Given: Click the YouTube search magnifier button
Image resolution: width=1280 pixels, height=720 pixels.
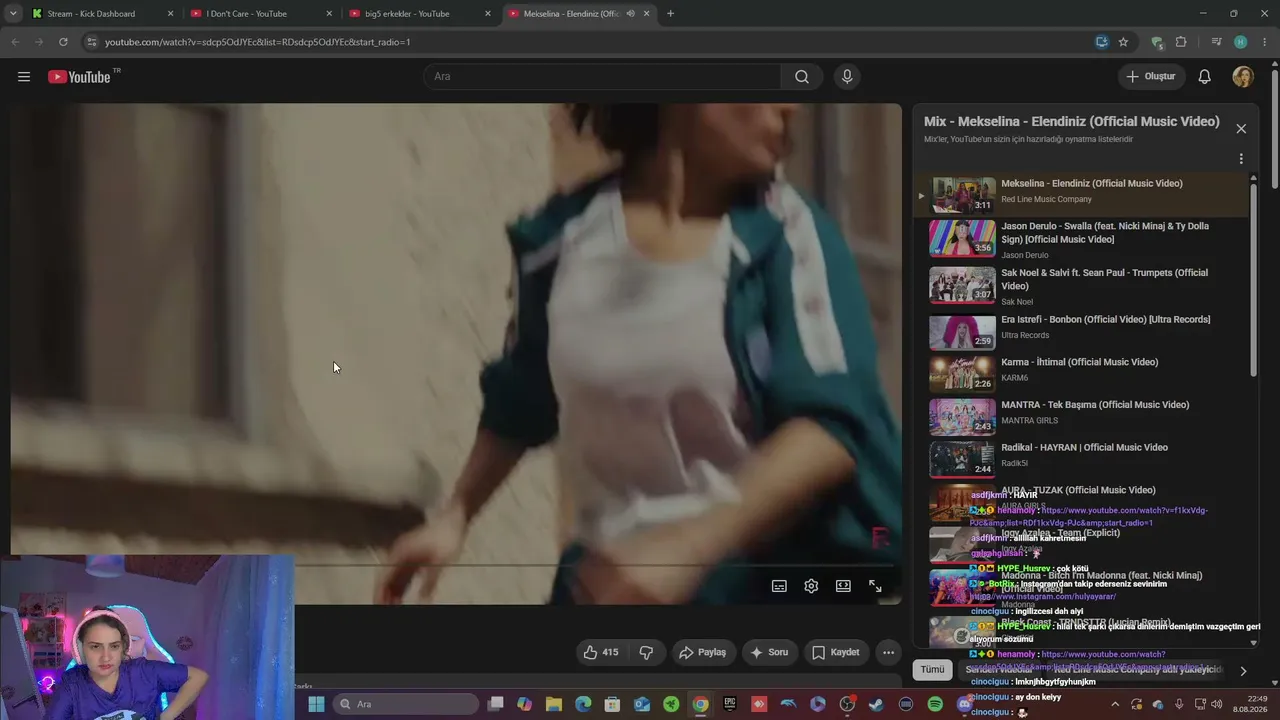Looking at the screenshot, I should pos(802,77).
